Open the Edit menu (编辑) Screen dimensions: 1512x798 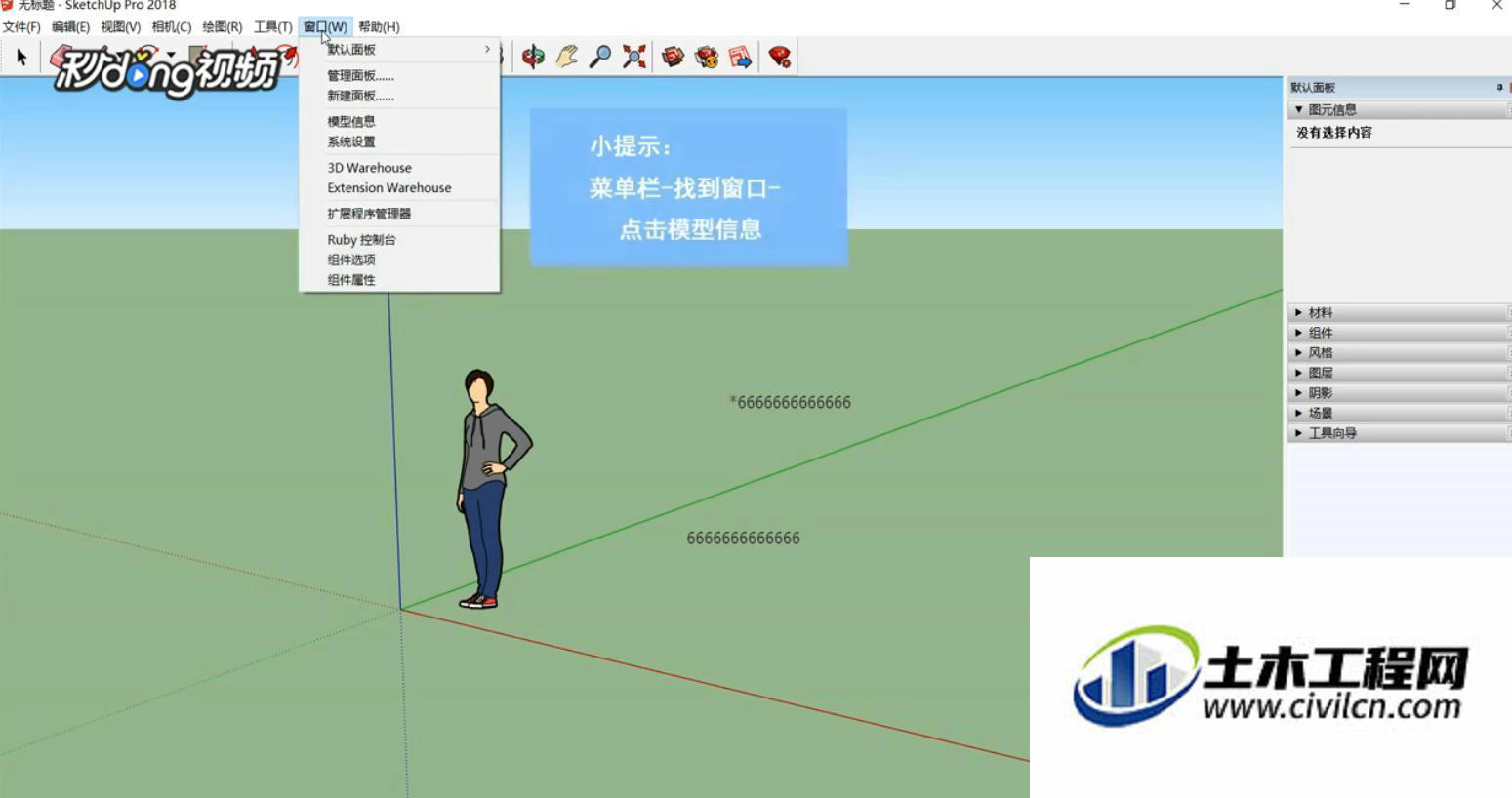click(x=70, y=26)
